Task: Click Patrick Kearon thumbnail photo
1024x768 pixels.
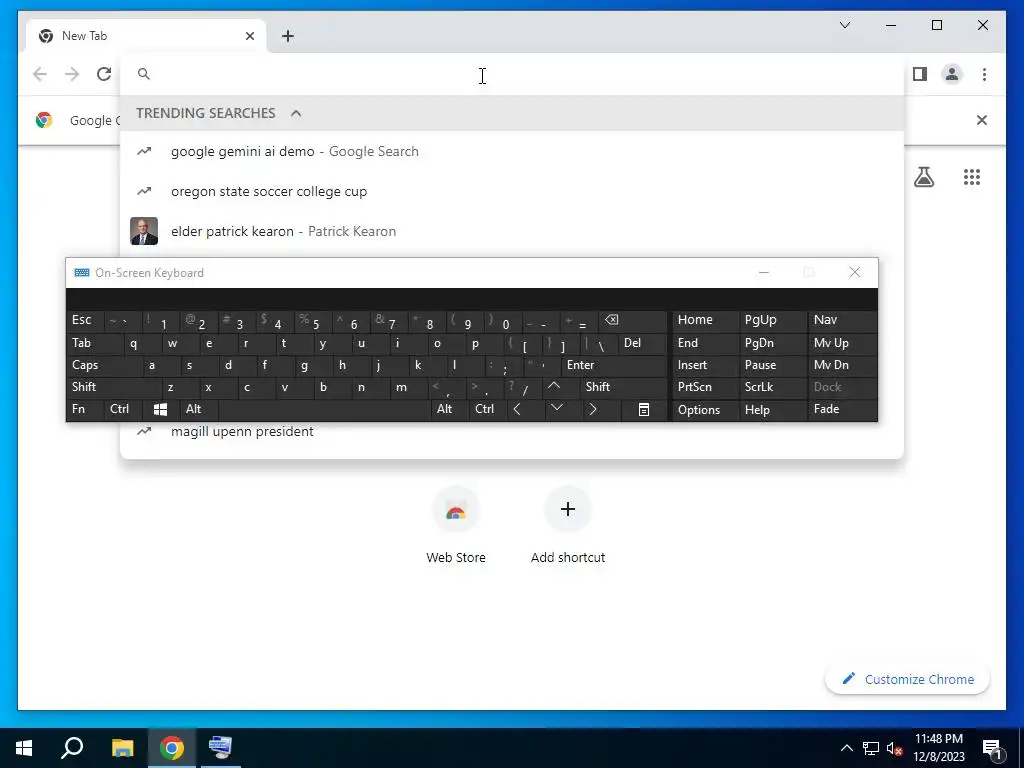Action: (x=144, y=231)
